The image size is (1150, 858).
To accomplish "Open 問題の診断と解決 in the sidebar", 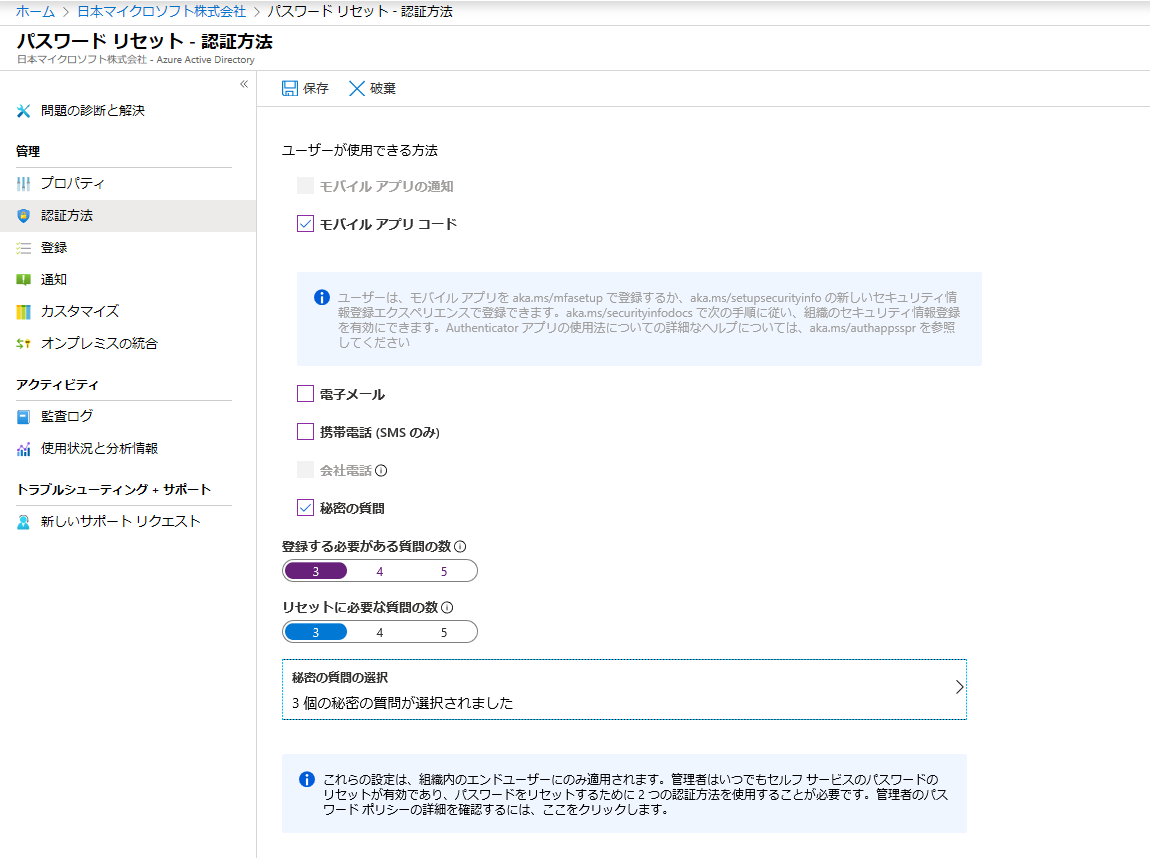I will tap(93, 111).
